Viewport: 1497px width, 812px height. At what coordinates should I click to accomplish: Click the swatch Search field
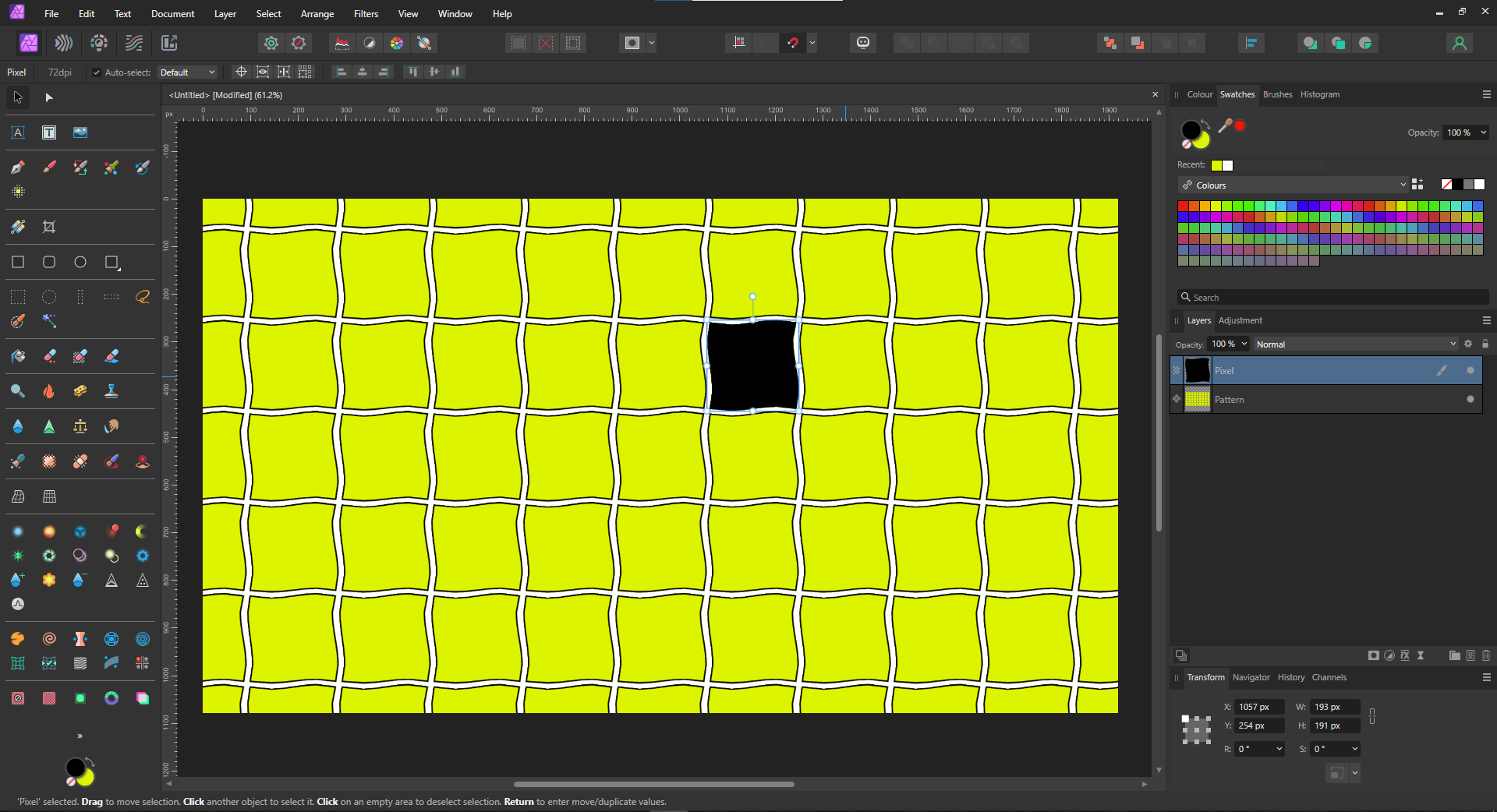click(1332, 297)
